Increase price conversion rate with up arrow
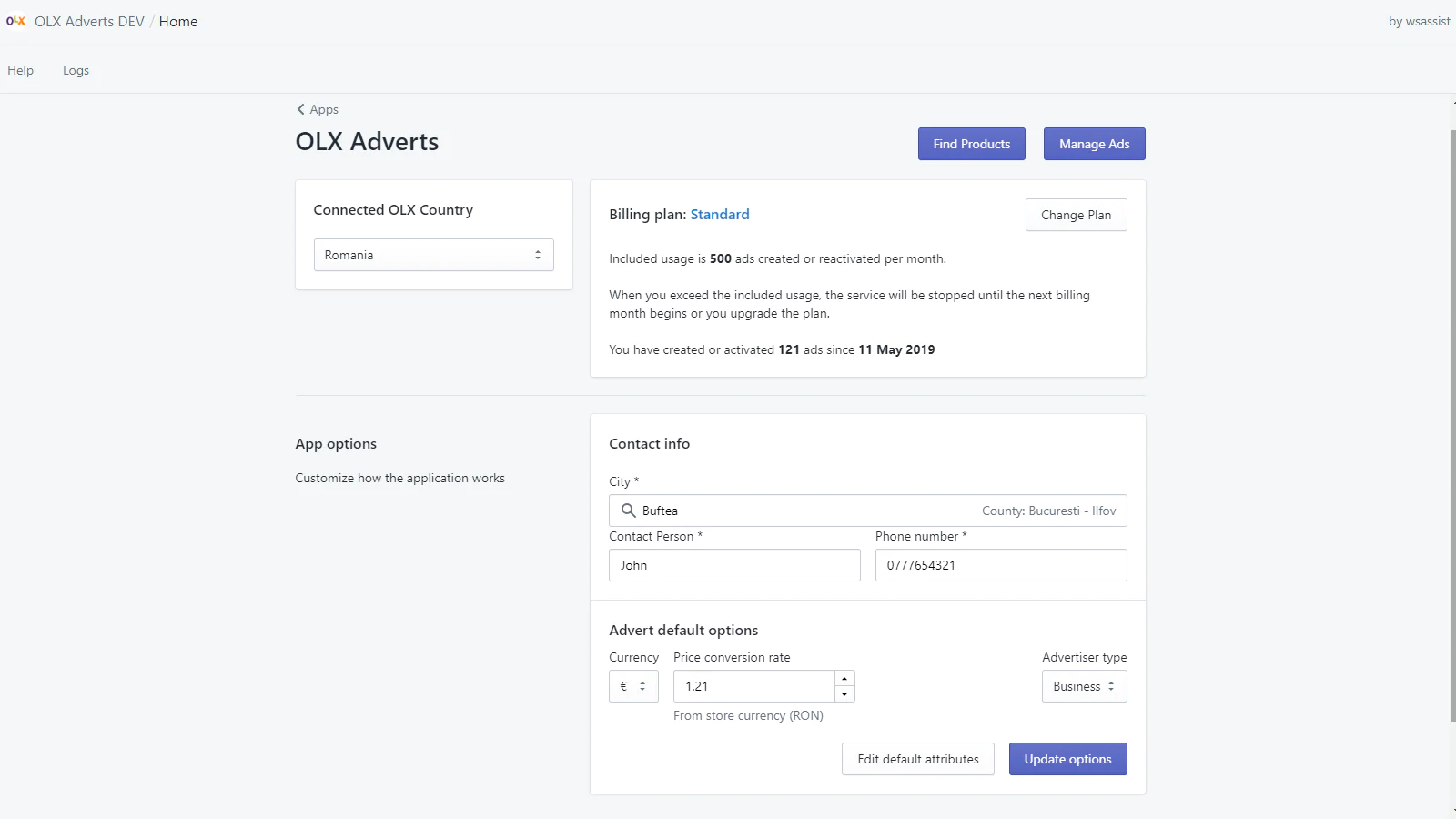 tap(844, 679)
